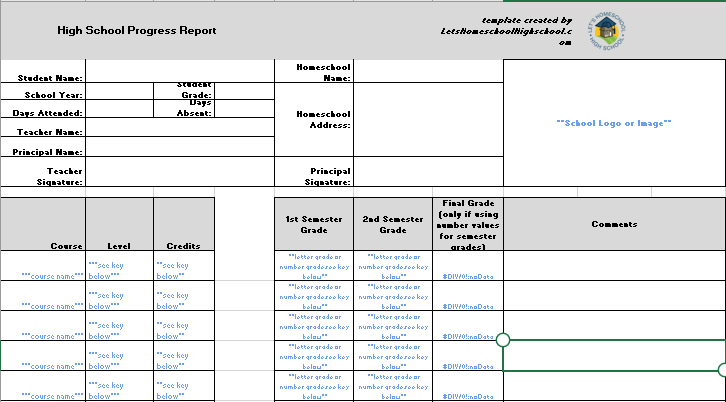The image size is (726, 402).
Task: Select the Teacher Name label cell
Action: 43,127
